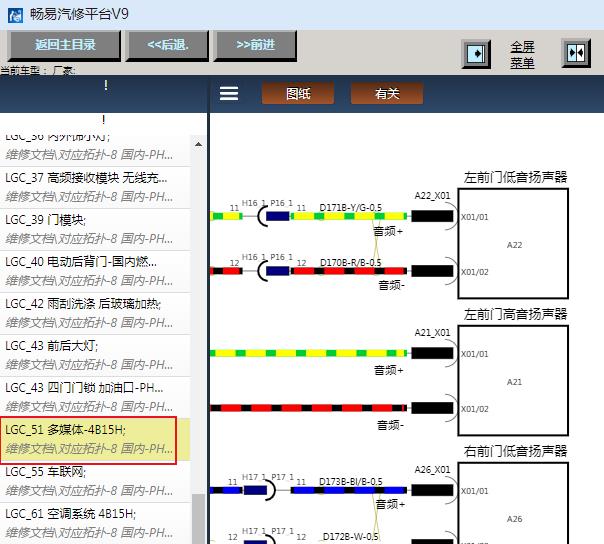
Task: Click the black A22_X01 connector on pin X01/02
Action: pyautogui.click(x=432, y=271)
